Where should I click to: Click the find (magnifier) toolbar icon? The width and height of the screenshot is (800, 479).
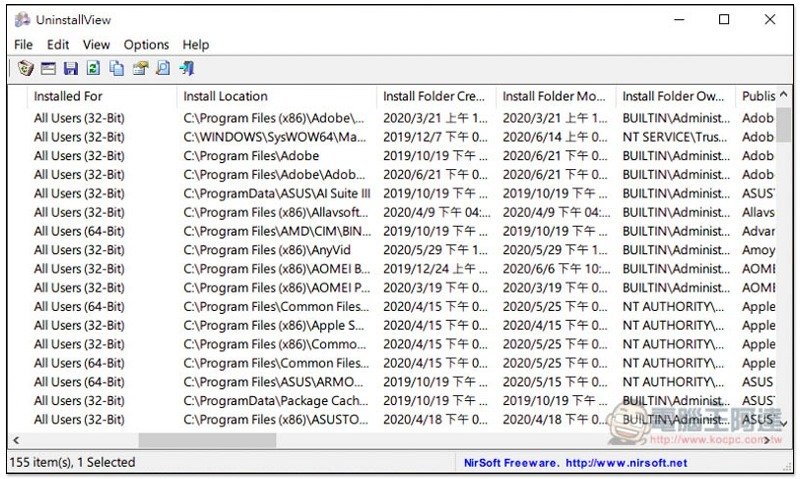pos(162,69)
